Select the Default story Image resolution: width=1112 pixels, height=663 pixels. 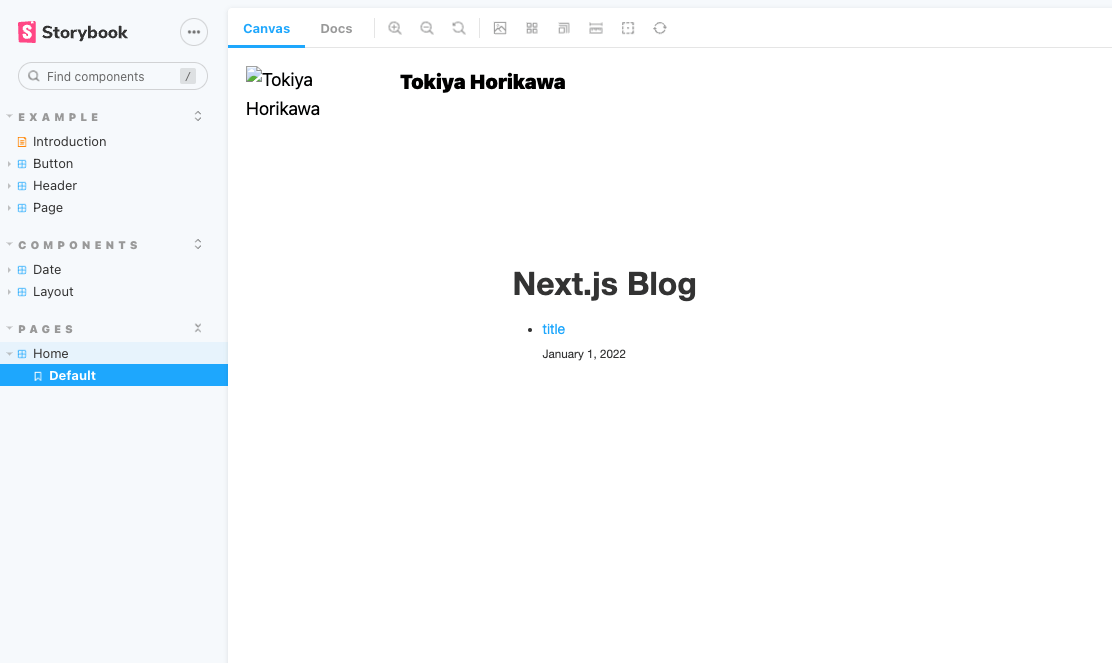113,375
